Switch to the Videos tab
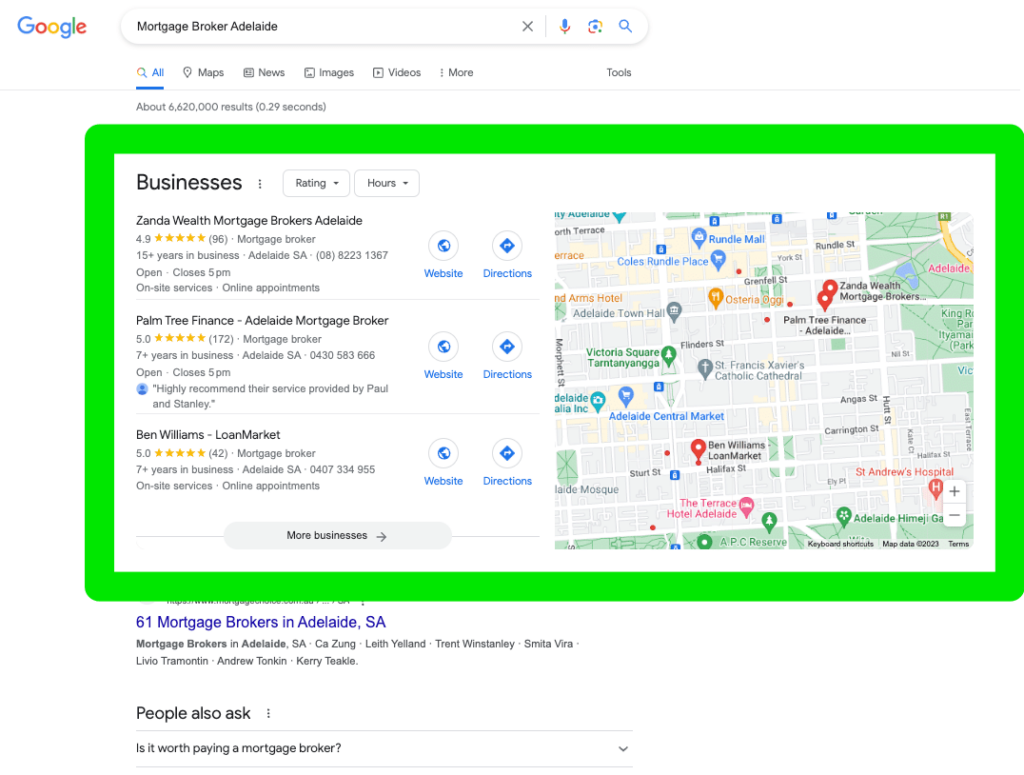1024x775 pixels. pos(396,72)
